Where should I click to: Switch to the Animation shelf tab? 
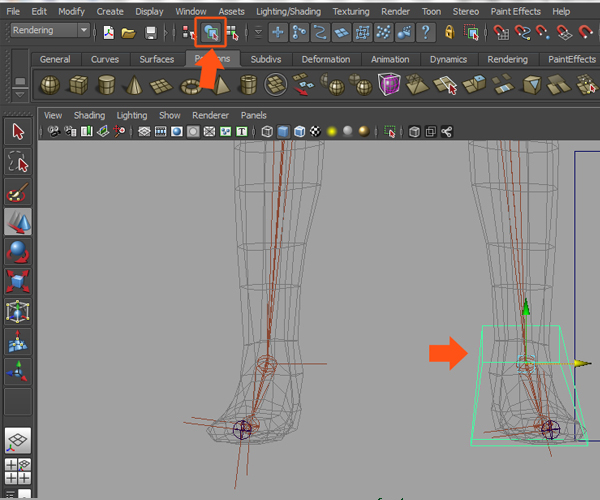[x=390, y=59]
